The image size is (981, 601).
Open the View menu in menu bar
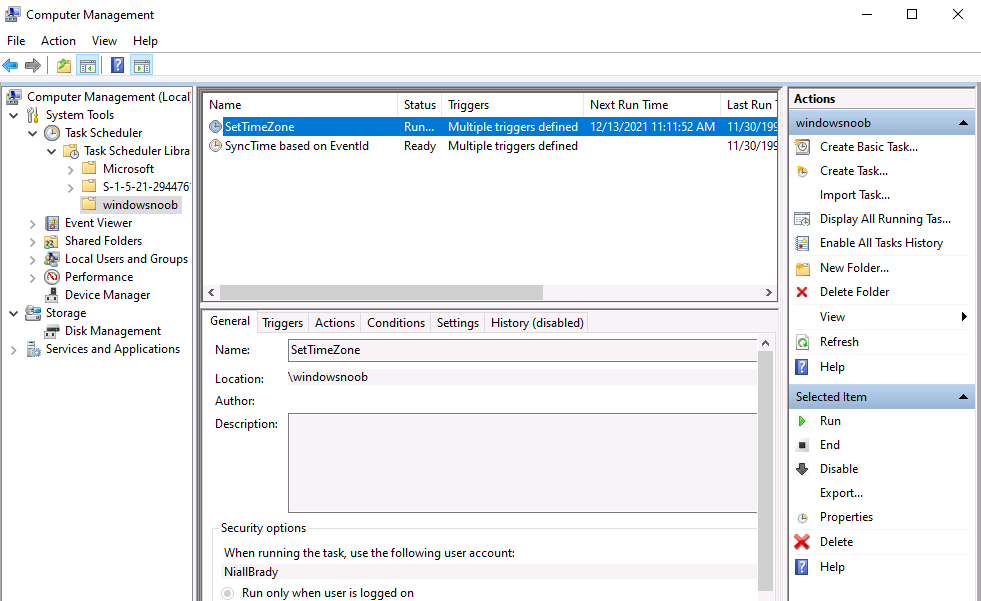click(104, 41)
